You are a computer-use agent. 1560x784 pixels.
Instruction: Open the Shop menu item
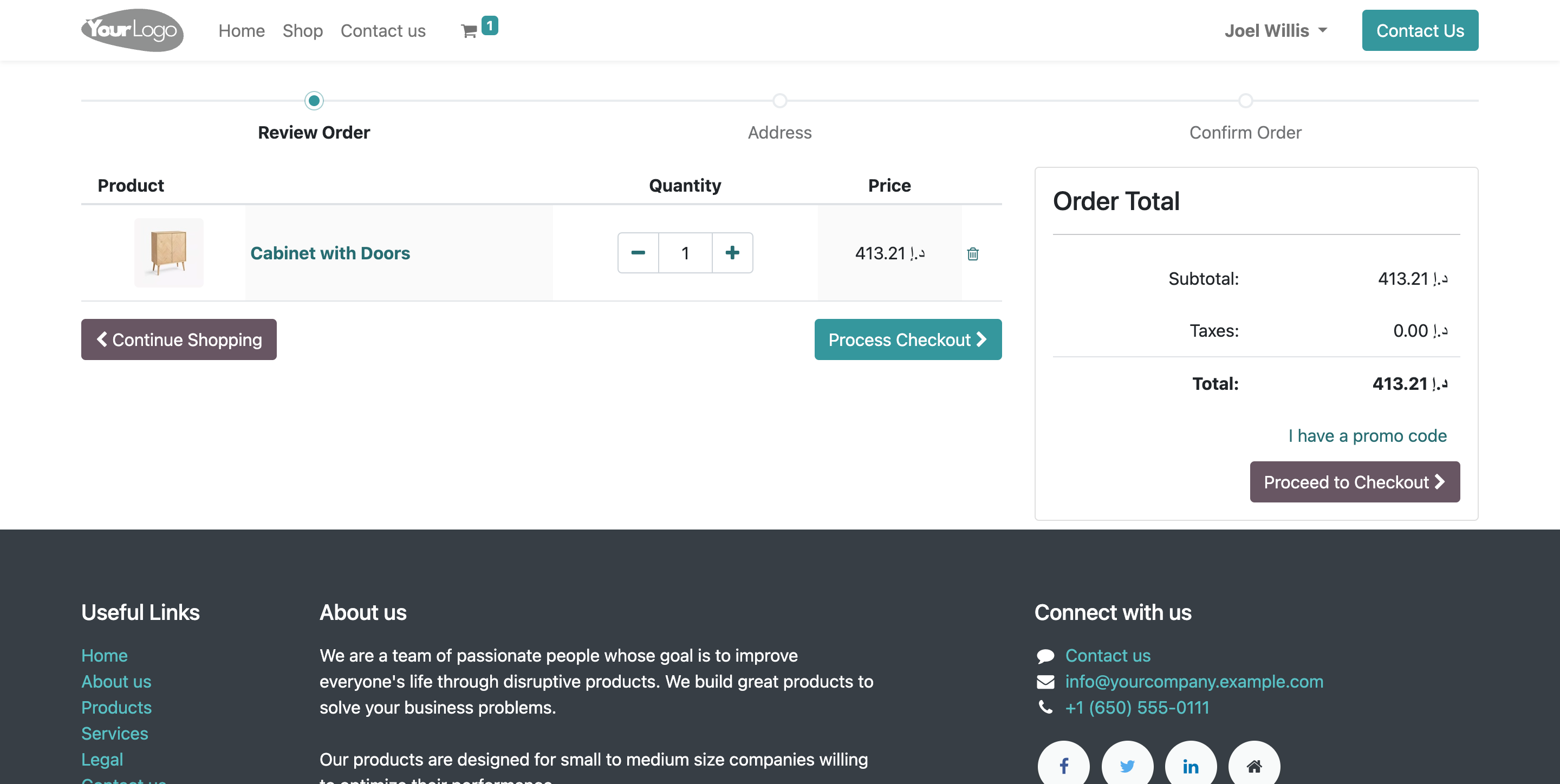coord(302,31)
